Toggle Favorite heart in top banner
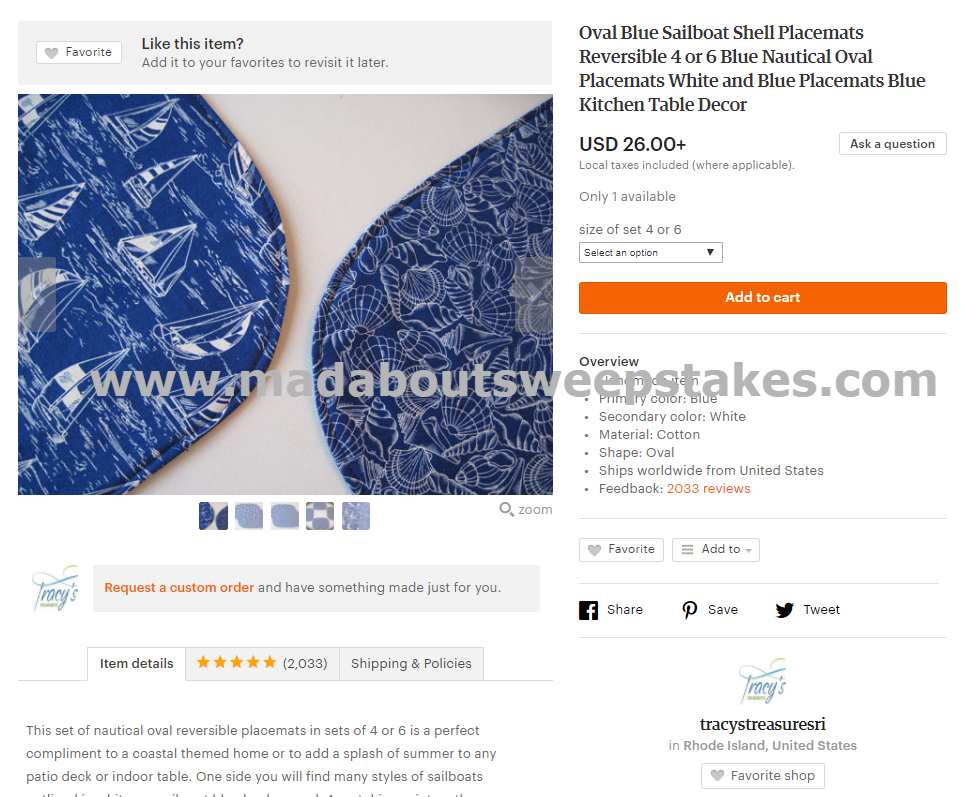This screenshot has height=797, width=965. coord(79,52)
